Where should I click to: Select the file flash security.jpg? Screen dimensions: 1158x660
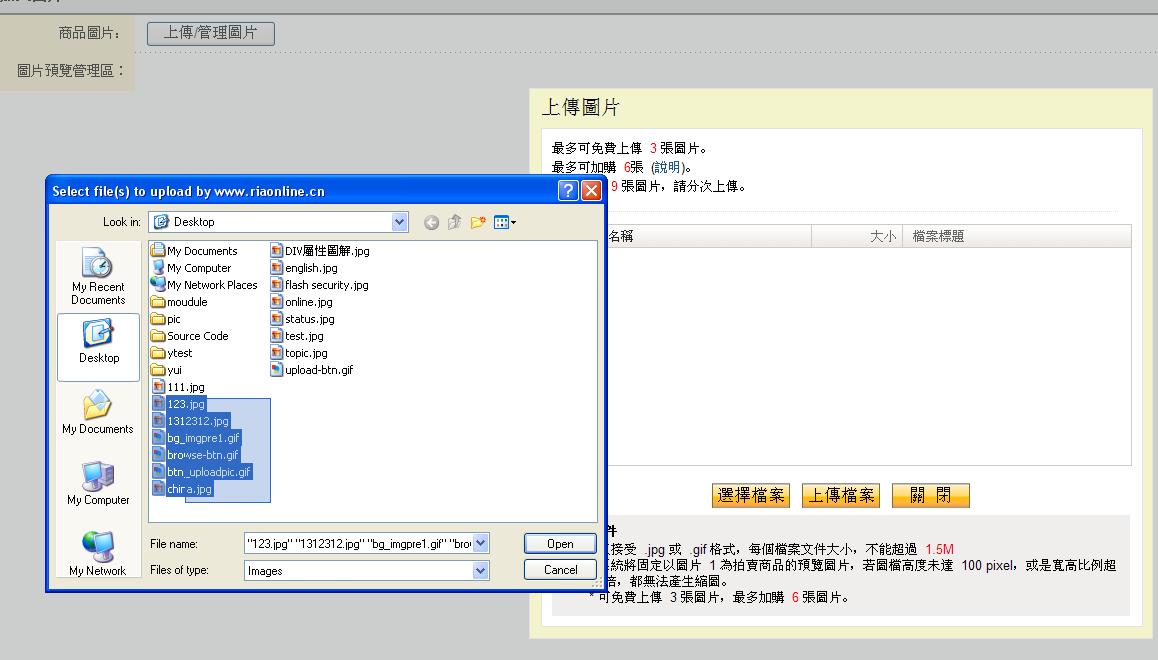[x=326, y=285]
